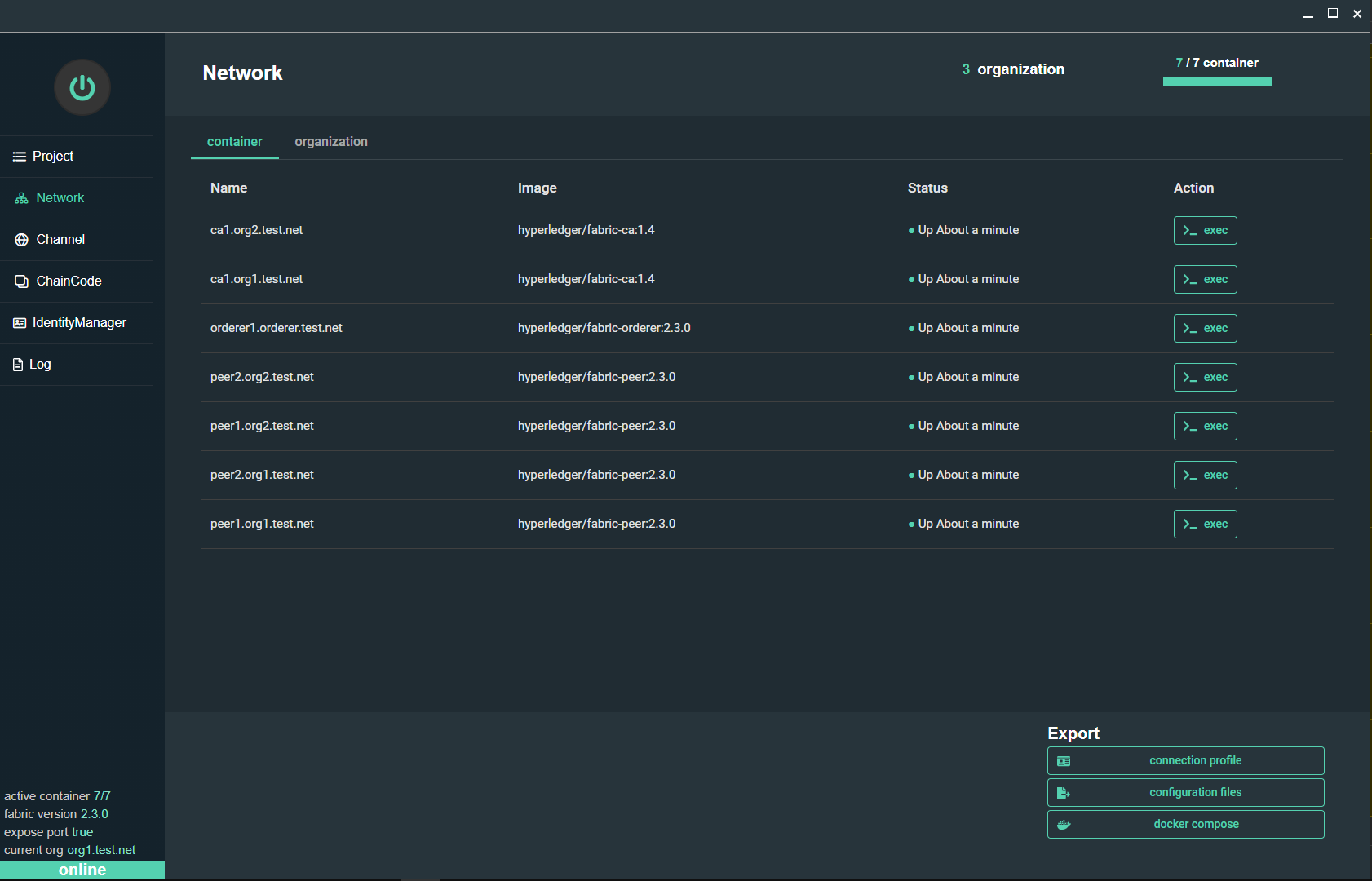Image resolution: width=1372 pixels, height=881 pixels.
Task: Select the ca1.org2.test.net container name
Action: pos(256,230)
